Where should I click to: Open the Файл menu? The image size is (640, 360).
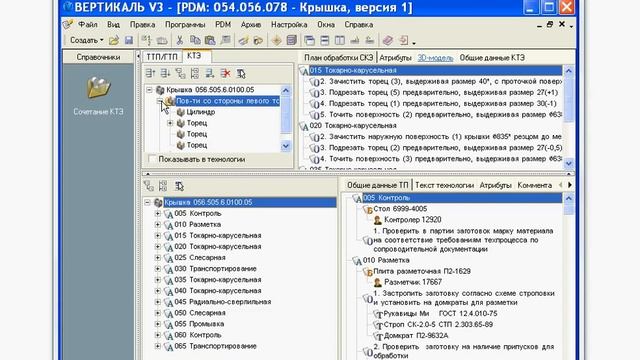click(88, 24)
